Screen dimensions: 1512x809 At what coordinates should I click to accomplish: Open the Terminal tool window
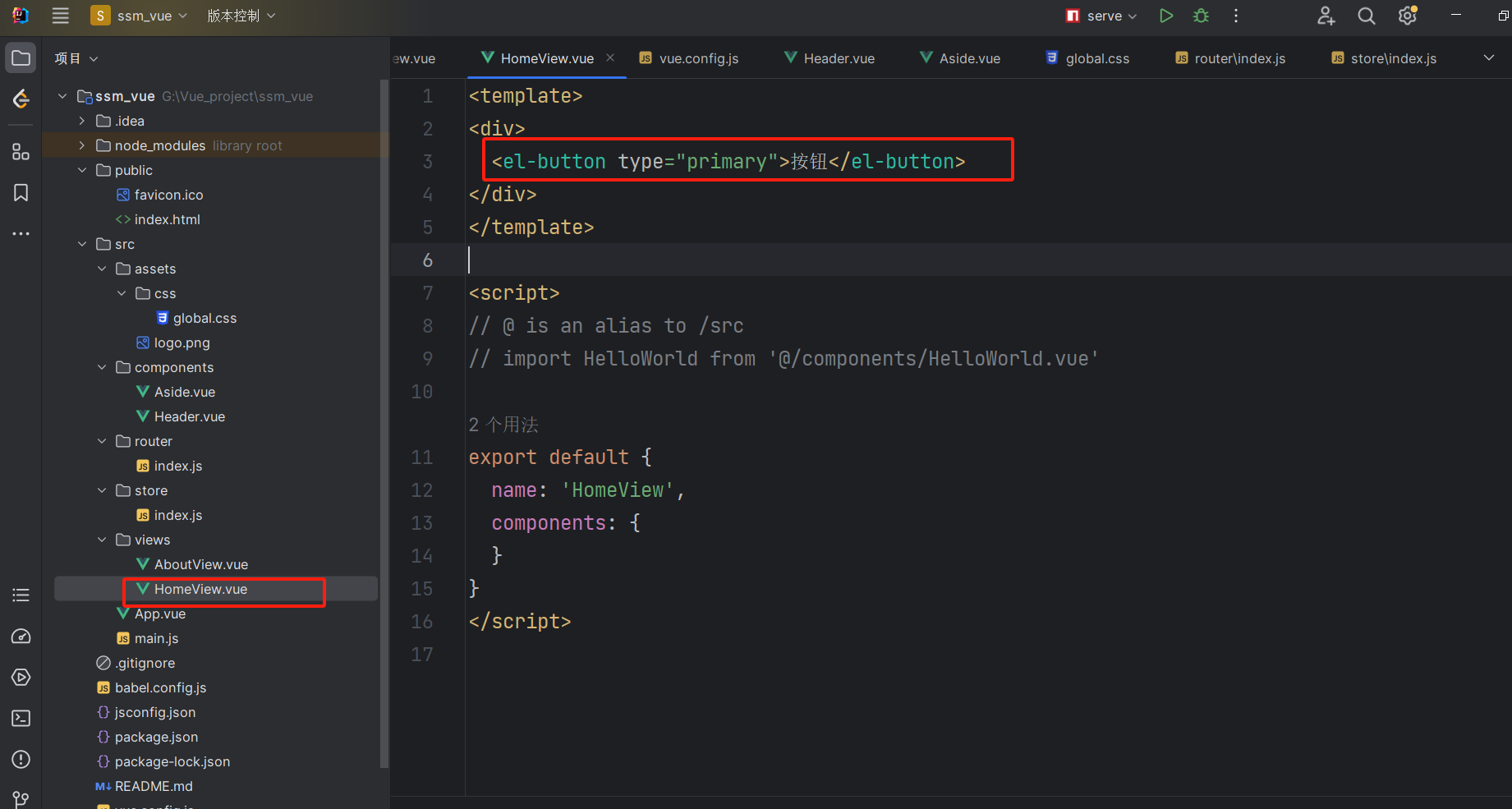coord(21,719)
